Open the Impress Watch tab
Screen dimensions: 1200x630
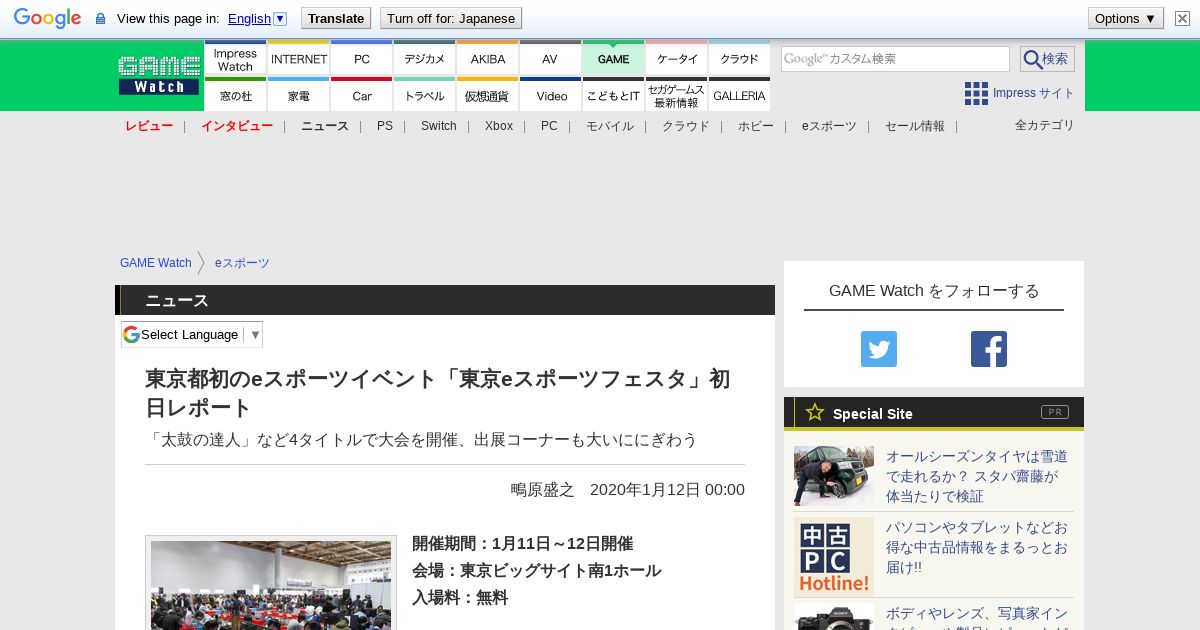(x=235, y=59)
